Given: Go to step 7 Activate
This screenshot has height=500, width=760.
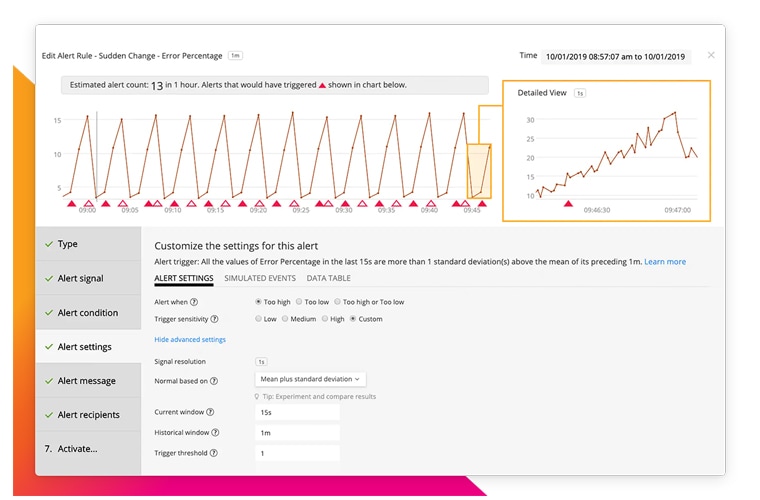Looking at the screenshot, I should click(88, 449).
